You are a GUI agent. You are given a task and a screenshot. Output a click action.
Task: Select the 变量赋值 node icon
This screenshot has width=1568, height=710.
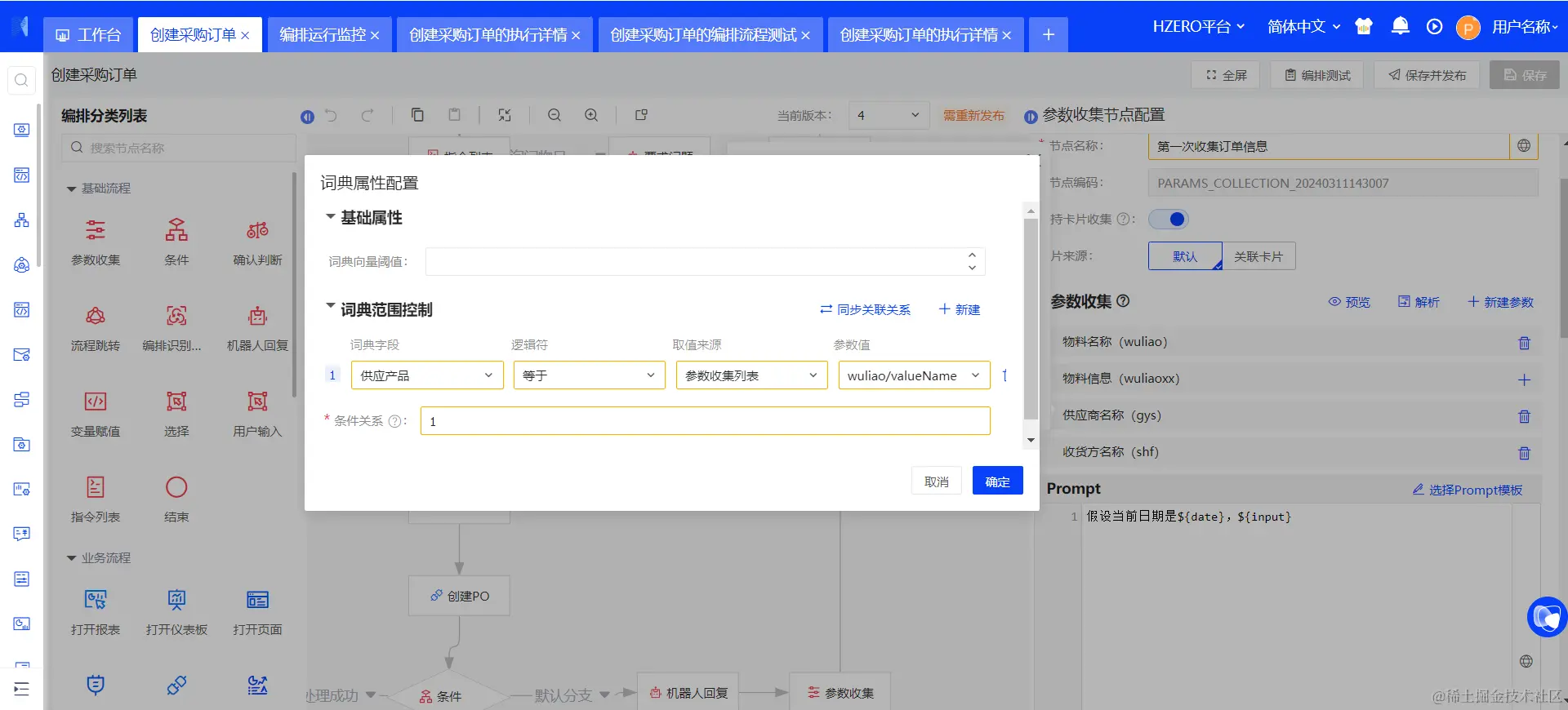tap(96, 402)
